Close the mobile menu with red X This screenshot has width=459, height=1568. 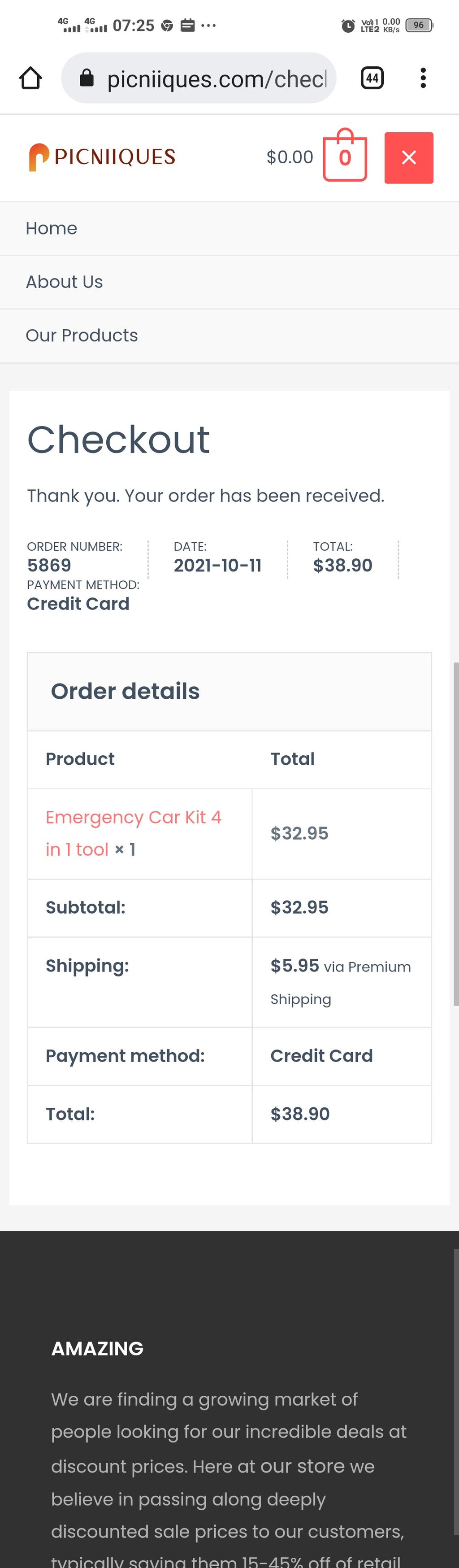408,158
